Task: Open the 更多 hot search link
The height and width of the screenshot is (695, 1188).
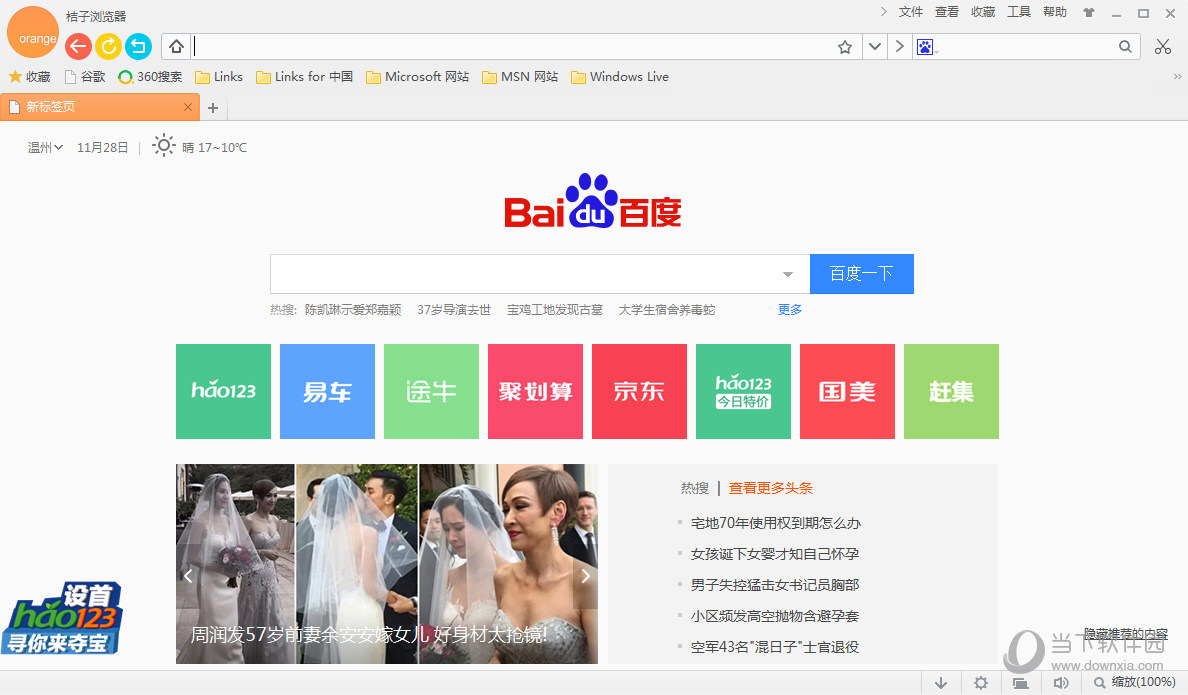Action: (x=789, y=309)
